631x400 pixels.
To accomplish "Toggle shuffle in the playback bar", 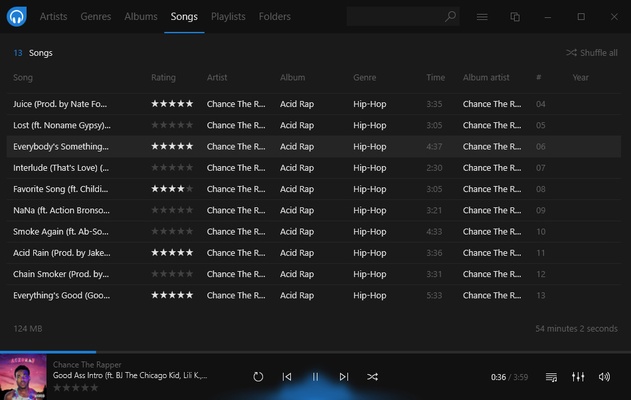I will pos(372,377).
